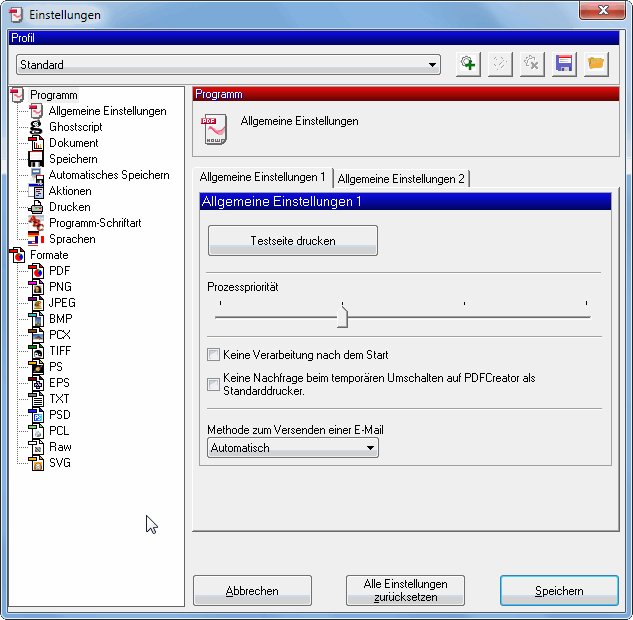Click the save profile floppy disk icon
This screenshot has height=620, width=633.
point(564,64)
